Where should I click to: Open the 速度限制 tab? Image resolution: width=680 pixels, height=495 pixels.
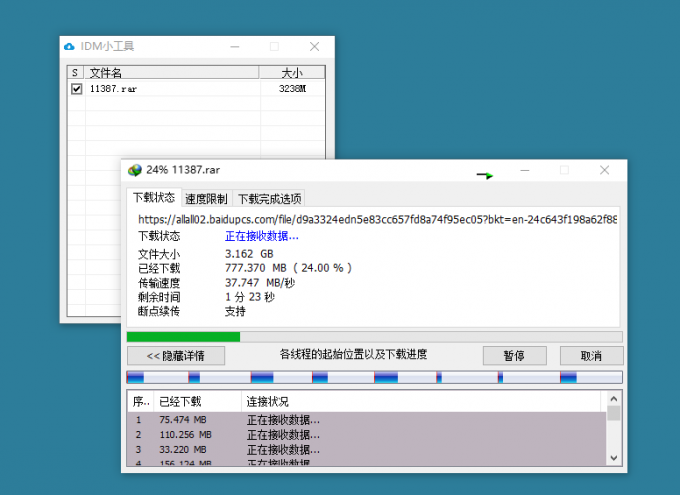[x=206, y=199]
